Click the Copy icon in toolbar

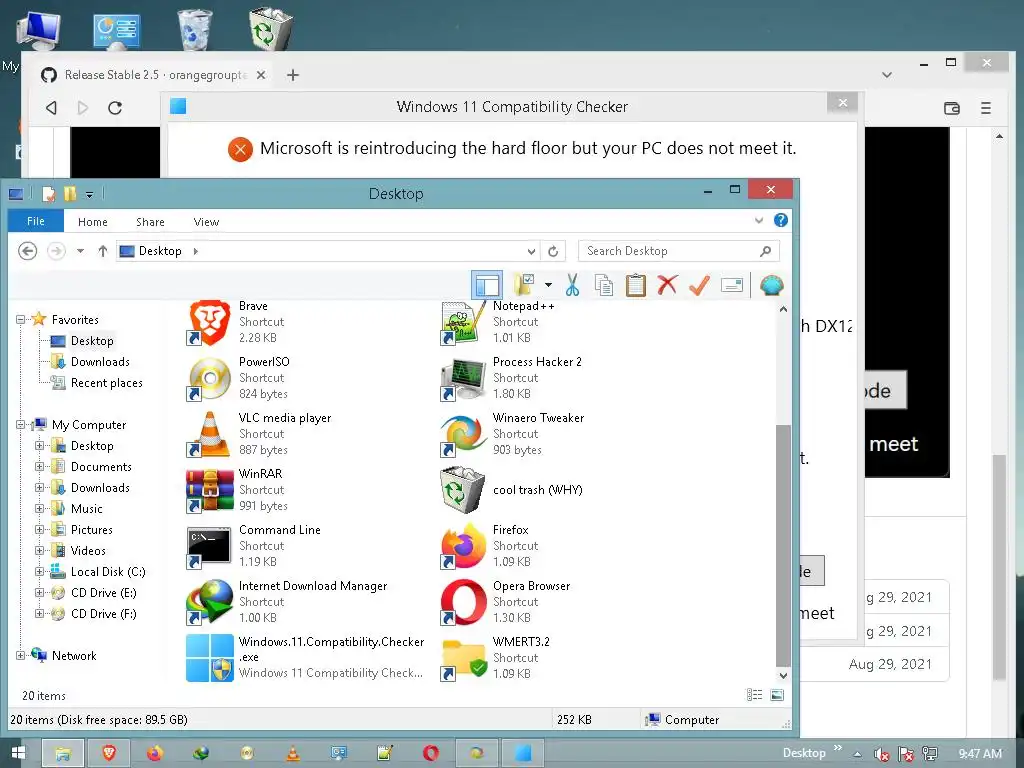pos(604,285)
